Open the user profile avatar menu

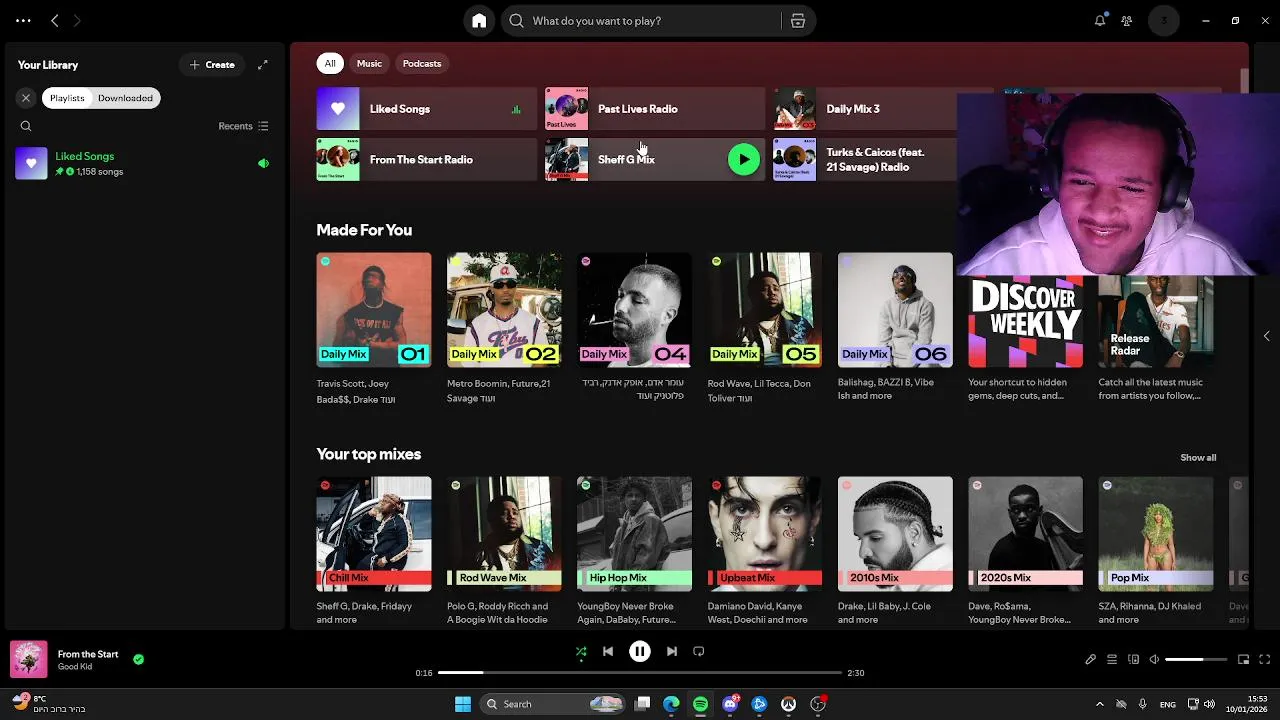(1164, 20)
